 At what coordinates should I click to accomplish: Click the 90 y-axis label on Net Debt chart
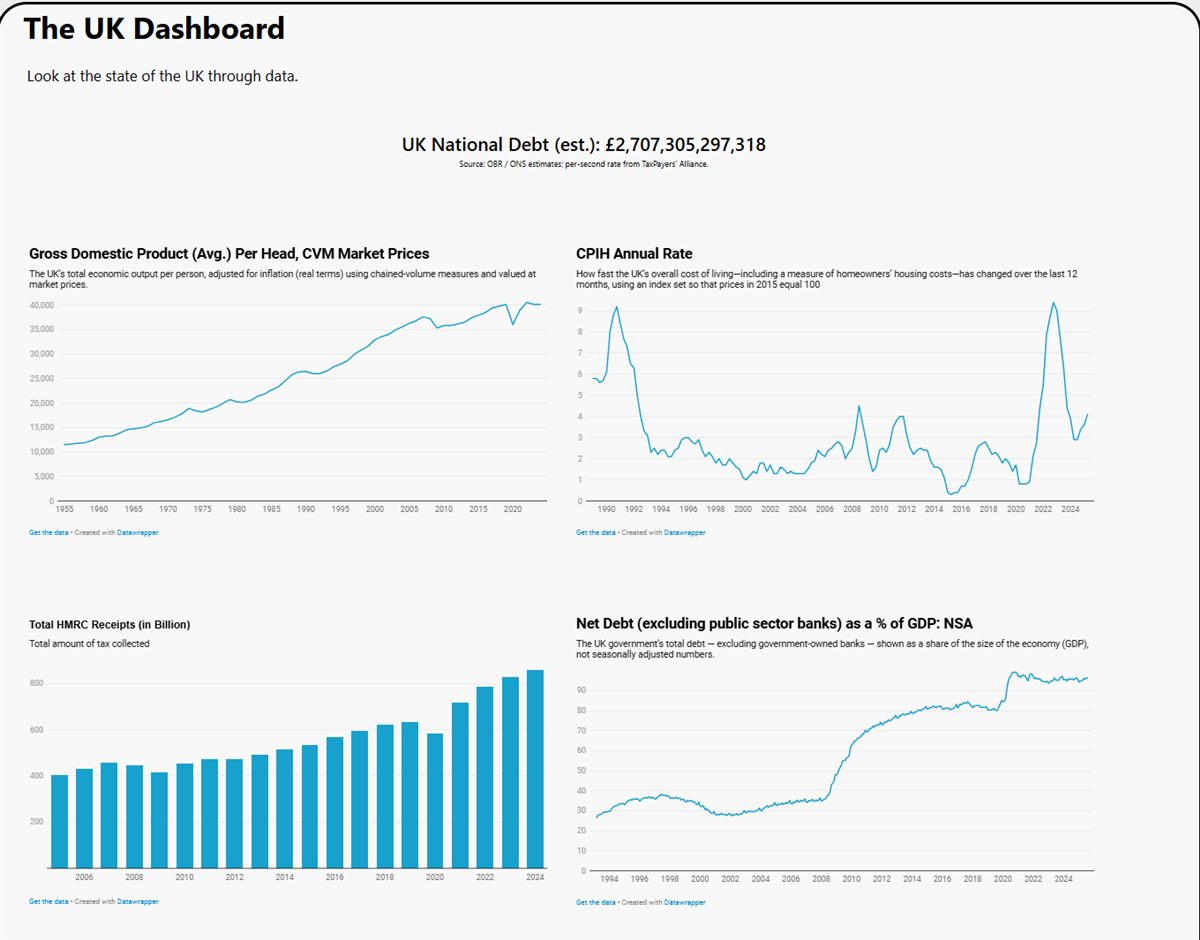(x=581, y=691)
